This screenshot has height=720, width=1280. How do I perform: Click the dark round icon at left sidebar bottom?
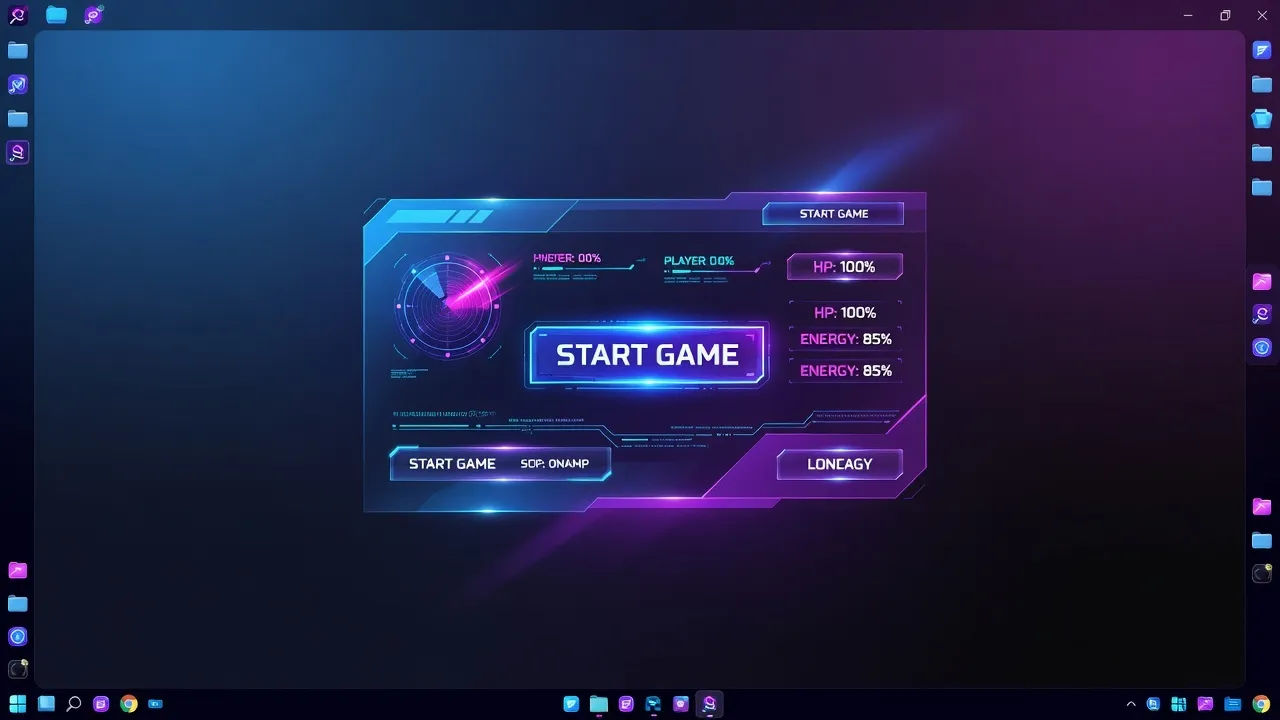point(18,669)
